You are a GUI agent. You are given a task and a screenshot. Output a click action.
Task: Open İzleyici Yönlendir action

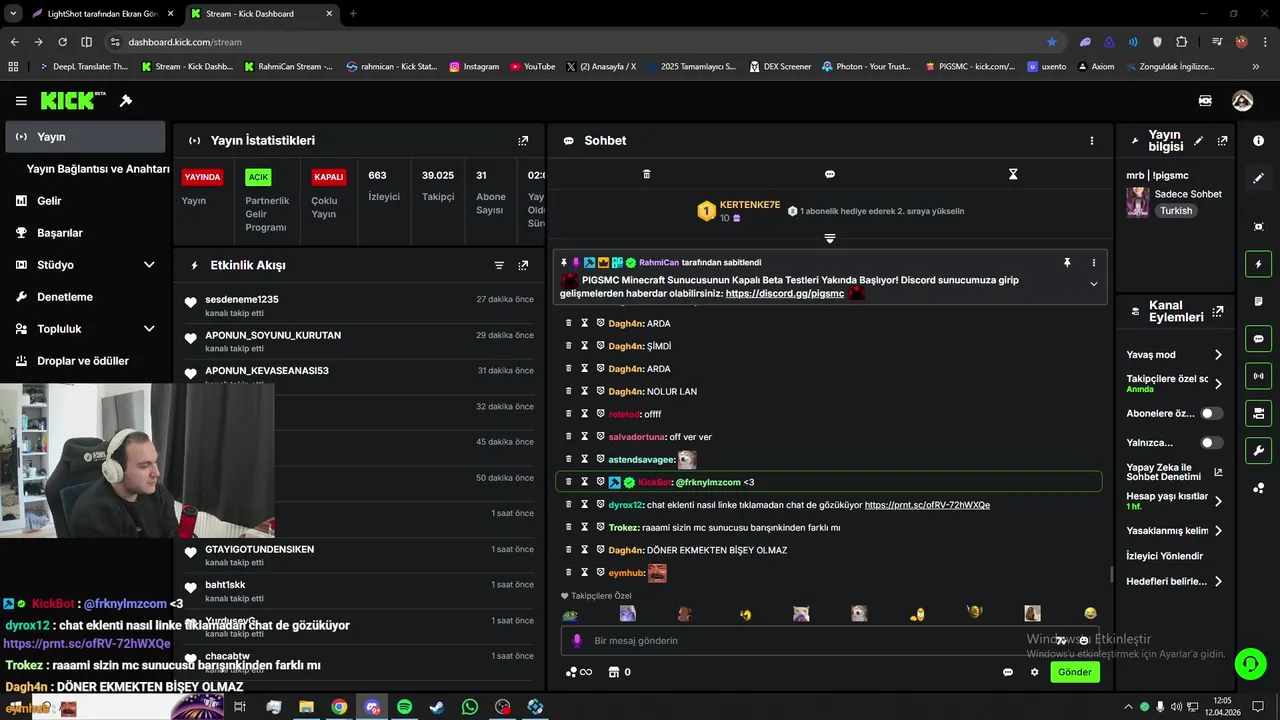(1165, 556)
